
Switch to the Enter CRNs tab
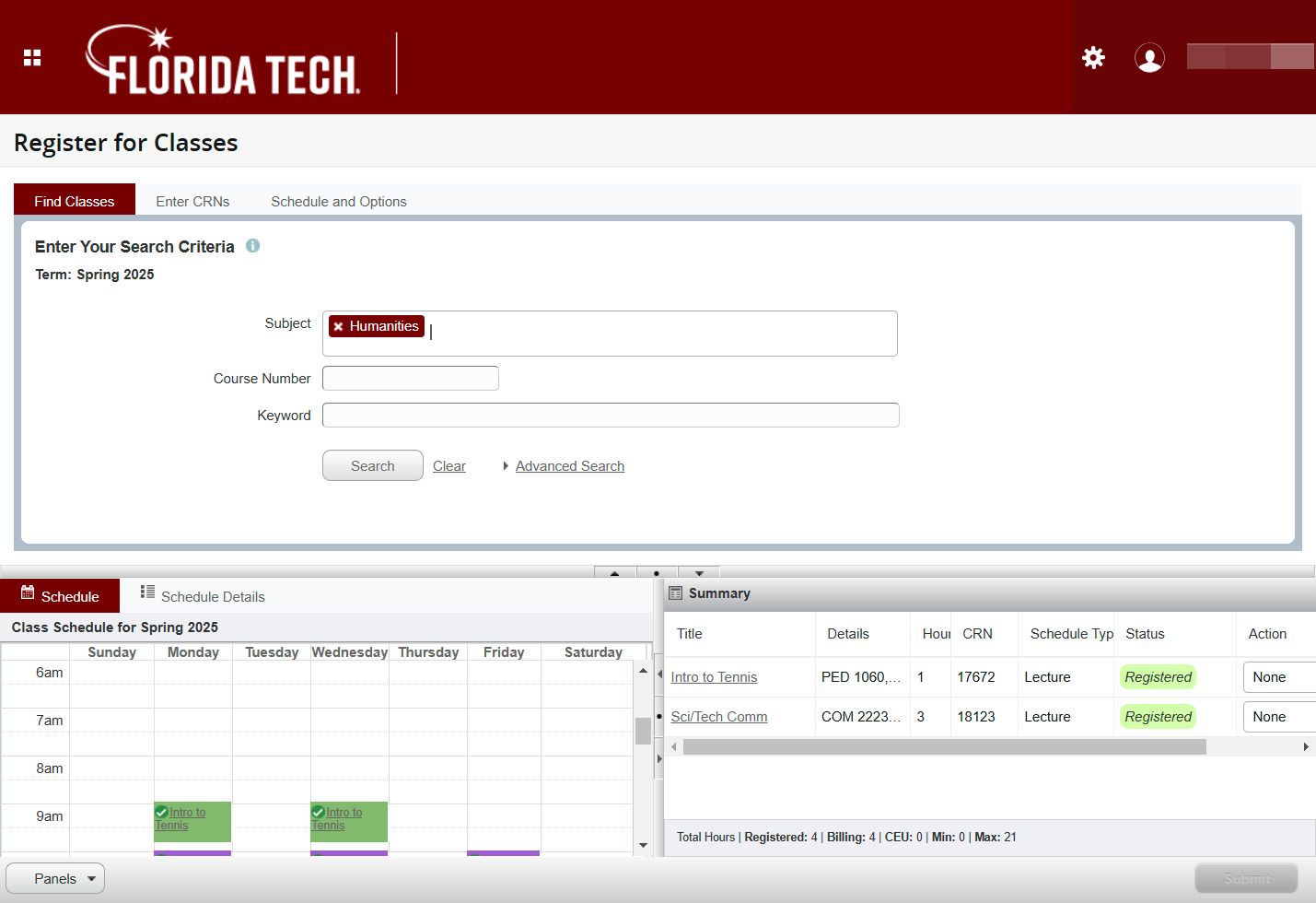coord(192,201)
